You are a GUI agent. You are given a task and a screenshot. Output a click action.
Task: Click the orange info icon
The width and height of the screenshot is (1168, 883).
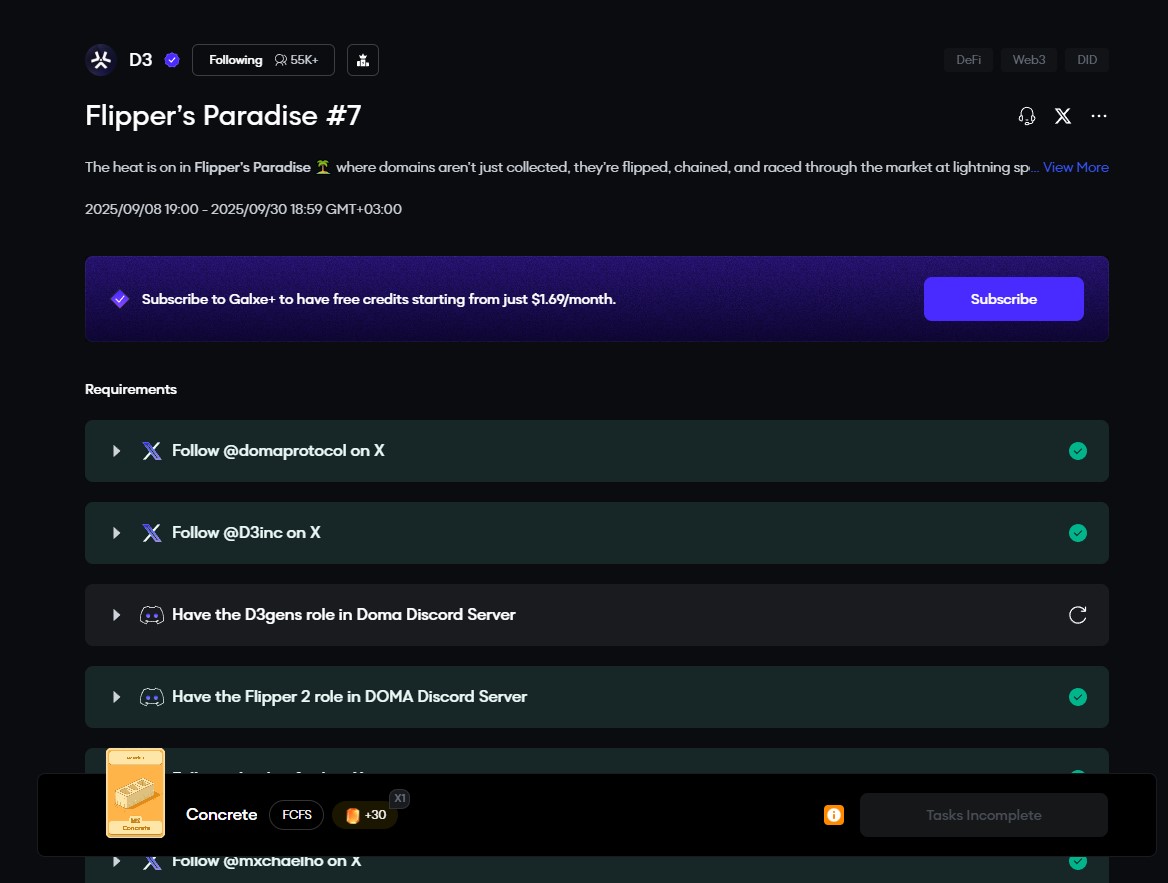(834, 815)
